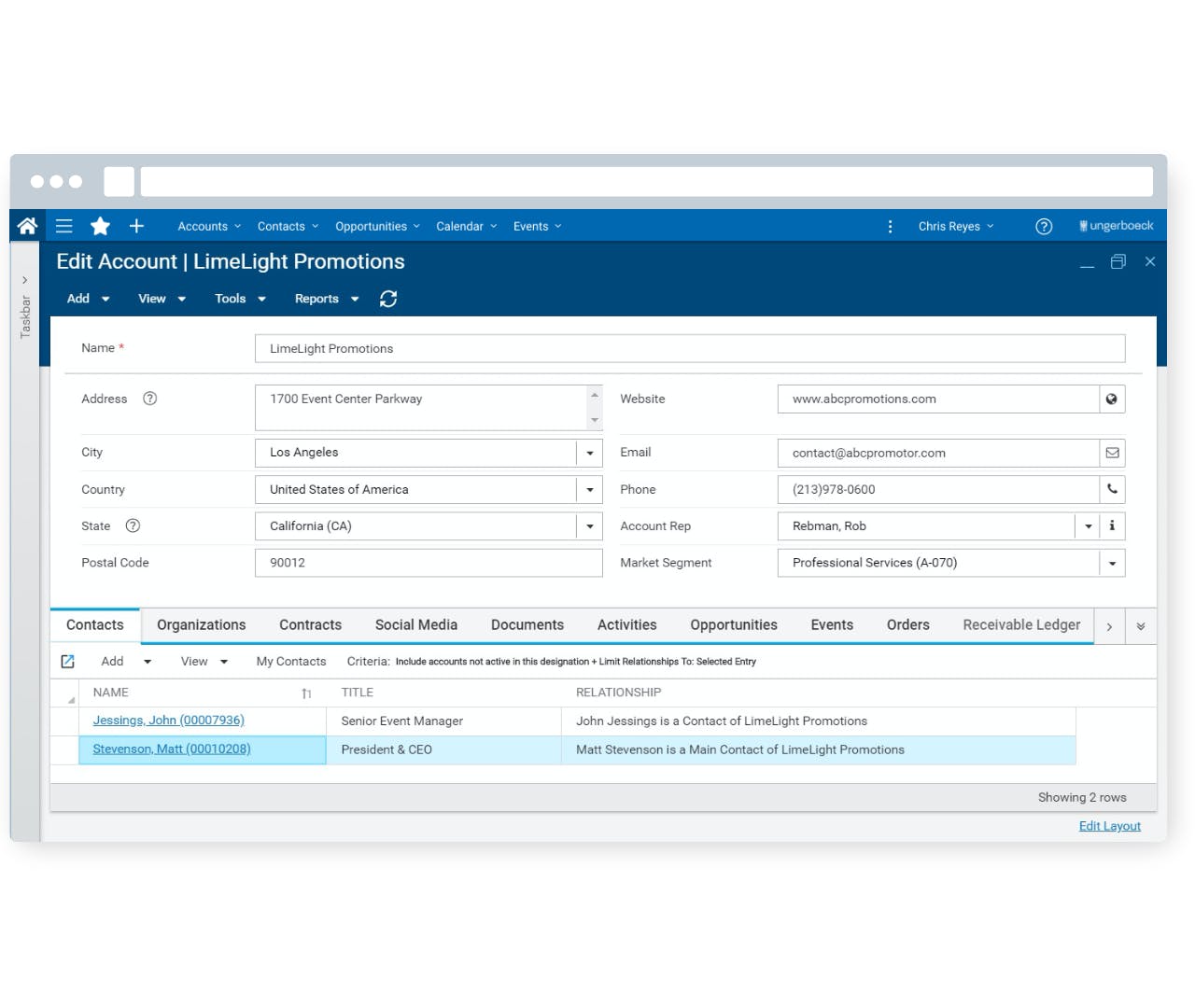
Task: Open the Opportunities top menu
Action: (377, 226)
